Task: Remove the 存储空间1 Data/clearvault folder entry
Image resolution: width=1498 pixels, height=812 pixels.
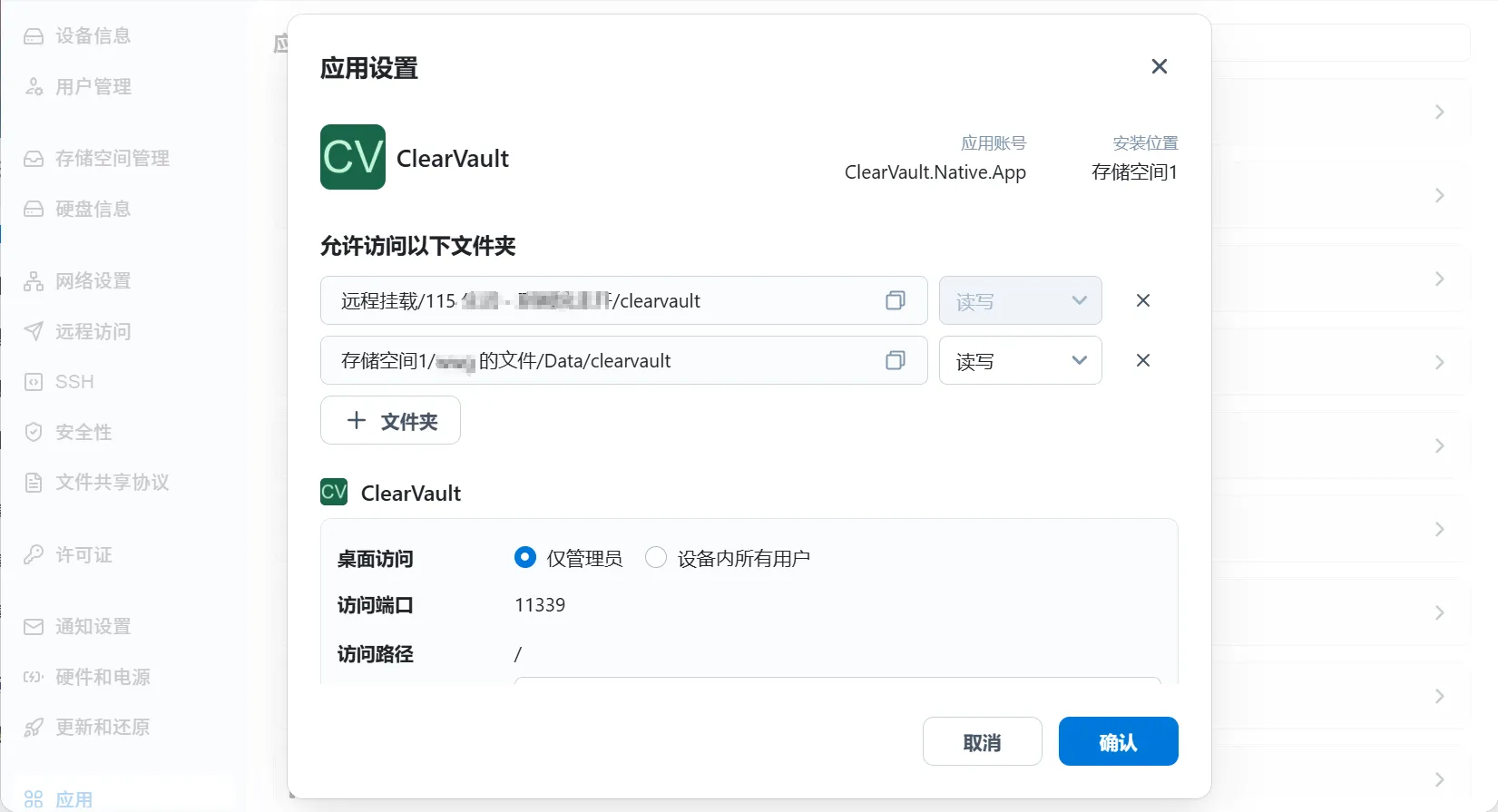Action: (1143, 360)
